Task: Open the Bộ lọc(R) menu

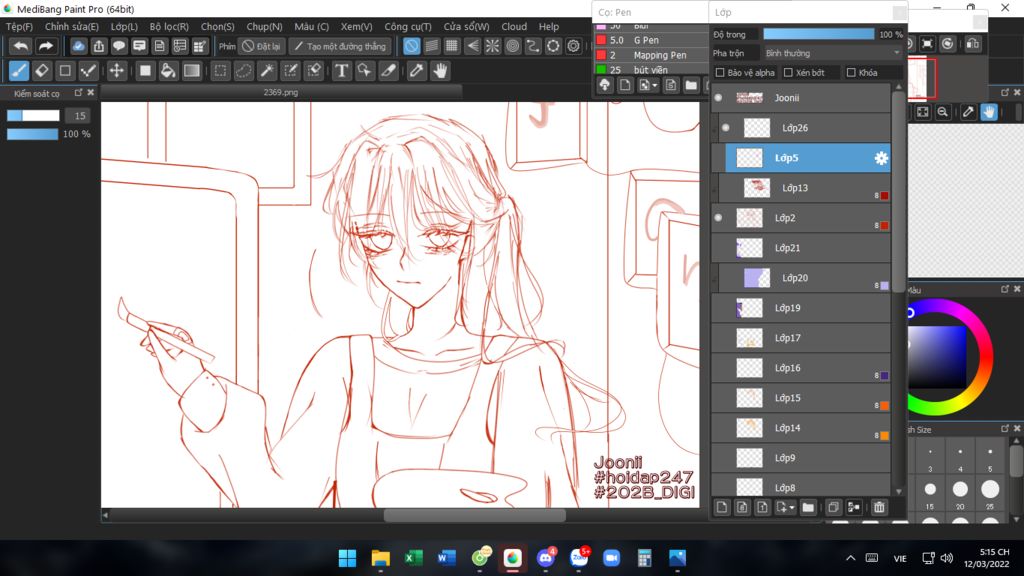Action: [x=169, y=27]
